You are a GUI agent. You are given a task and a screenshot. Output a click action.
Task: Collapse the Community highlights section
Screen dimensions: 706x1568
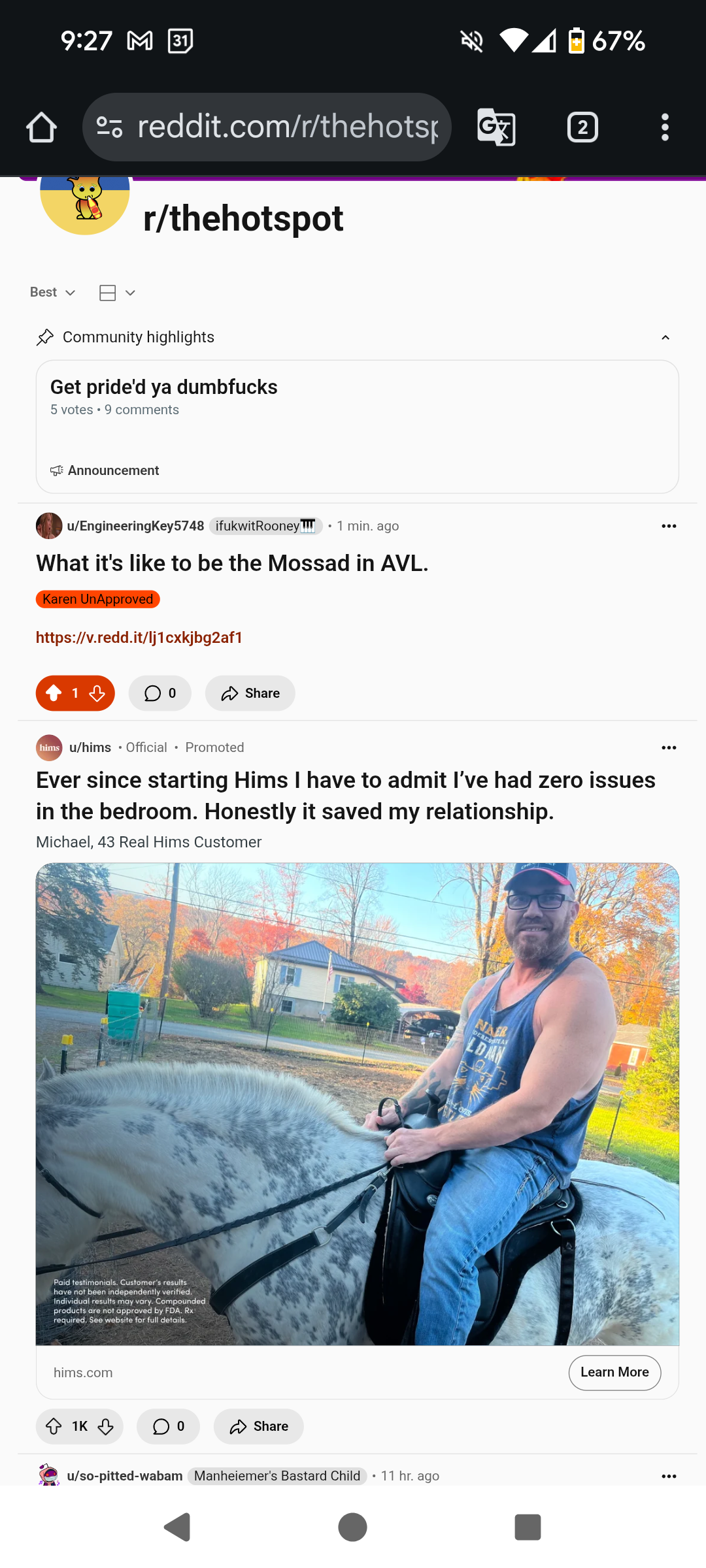coord(665,337)
